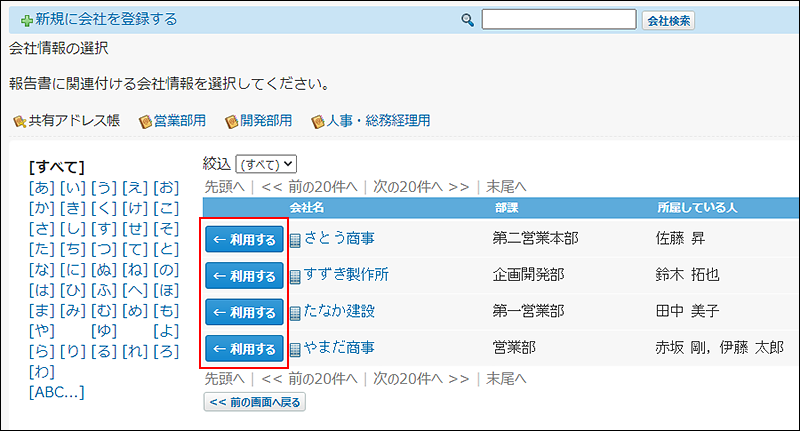Filter companies by [や]
Screen dimensions: 800x431
(x=42, y=331)
